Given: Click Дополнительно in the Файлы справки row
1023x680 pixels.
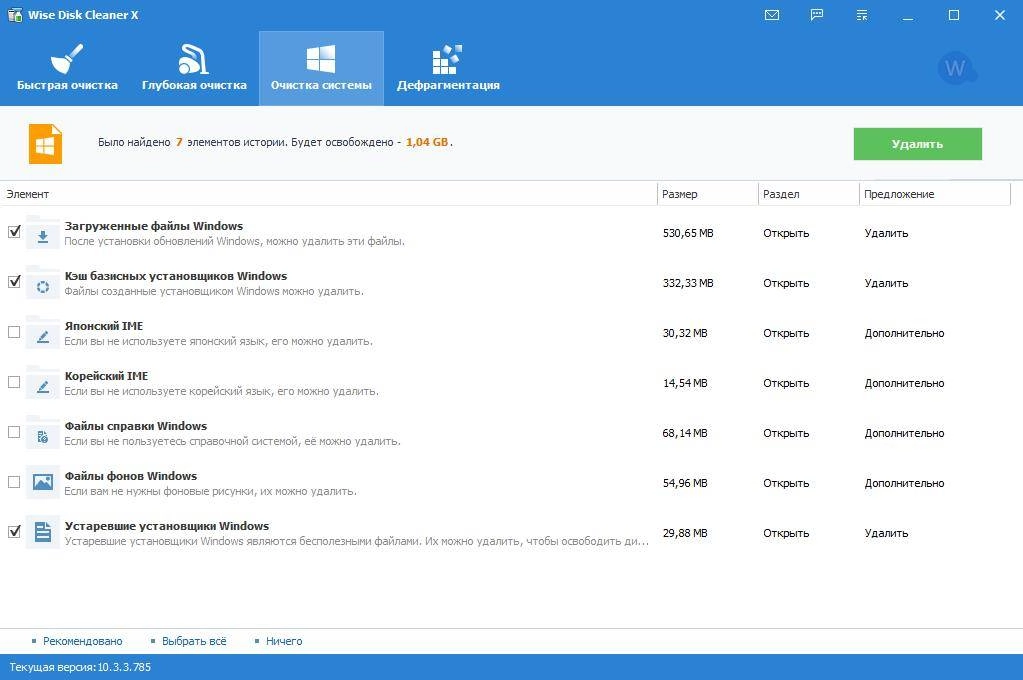Looking at the screenshot, I should tap(904, 433).
